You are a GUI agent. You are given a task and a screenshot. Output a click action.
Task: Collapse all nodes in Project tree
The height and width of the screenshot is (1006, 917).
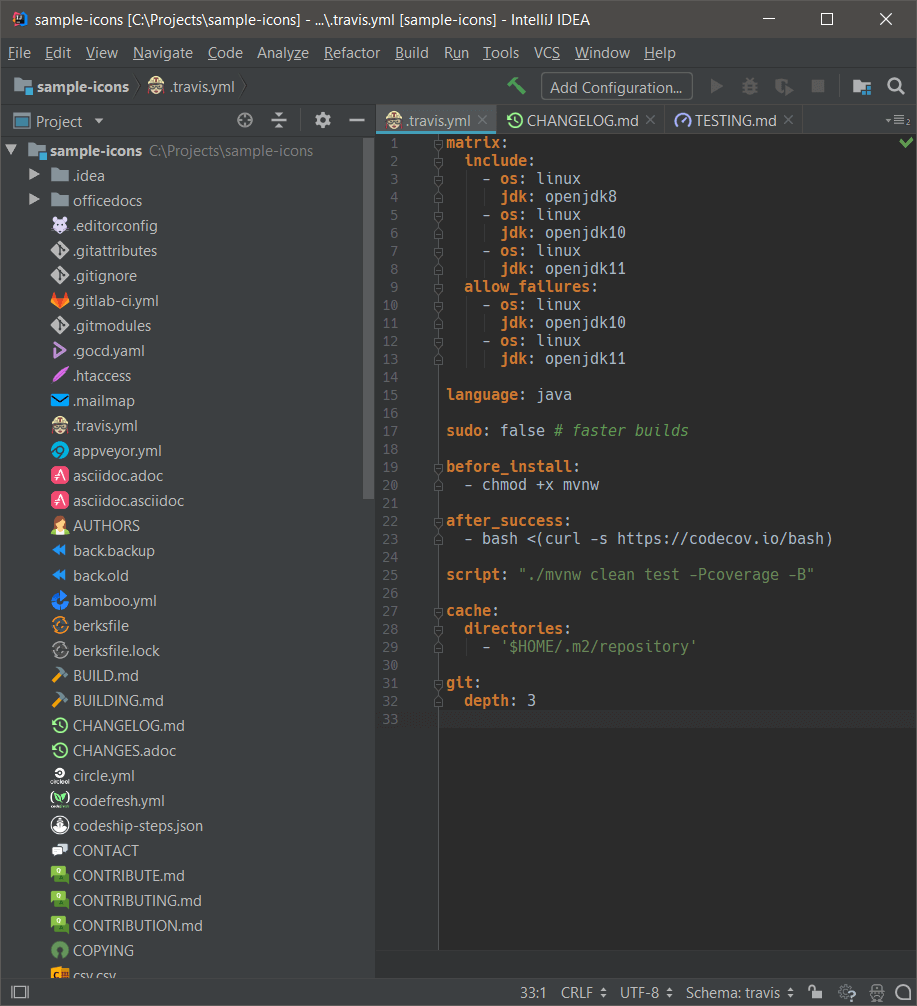pyautogui.click(x=281, y=120)
